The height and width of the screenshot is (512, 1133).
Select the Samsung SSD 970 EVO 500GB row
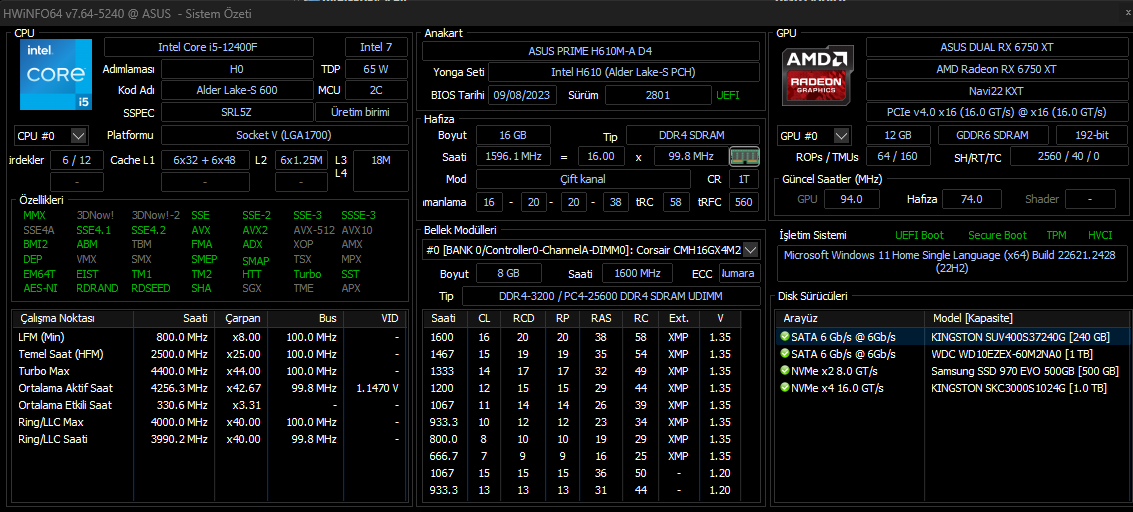[x=952, y=371]
